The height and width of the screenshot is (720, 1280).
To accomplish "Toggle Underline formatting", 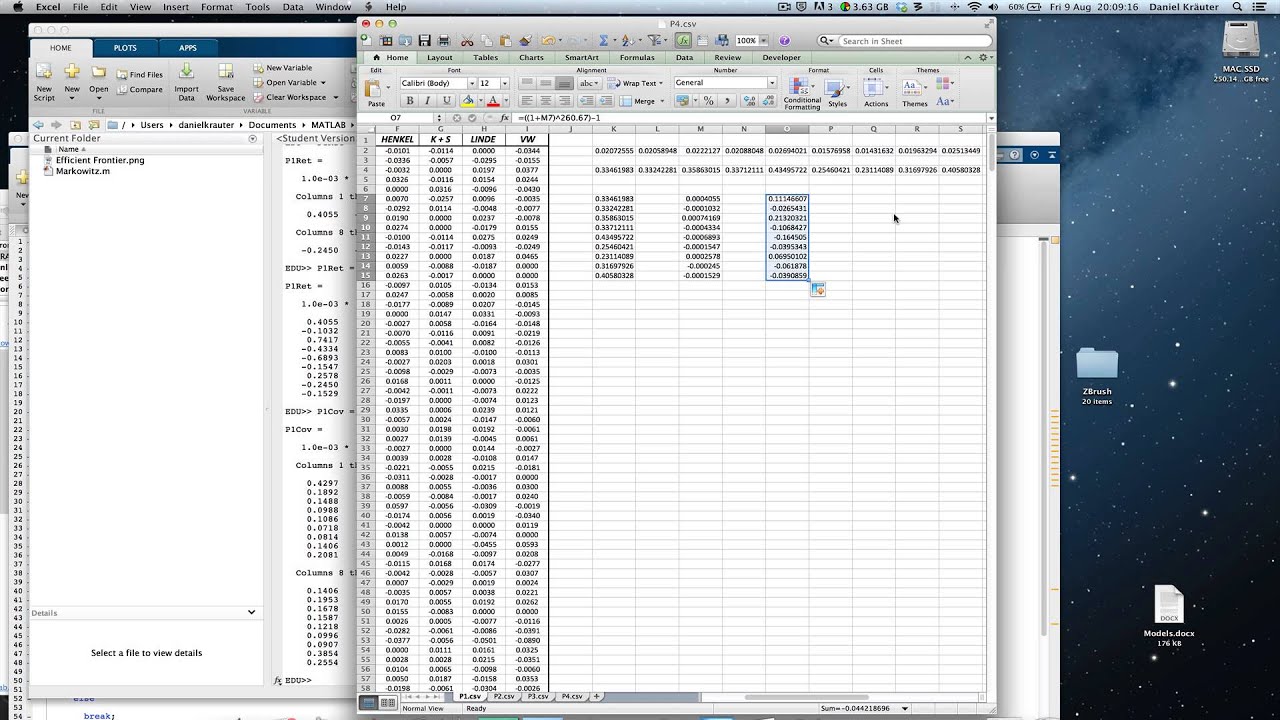I will (x=447, y=101).
